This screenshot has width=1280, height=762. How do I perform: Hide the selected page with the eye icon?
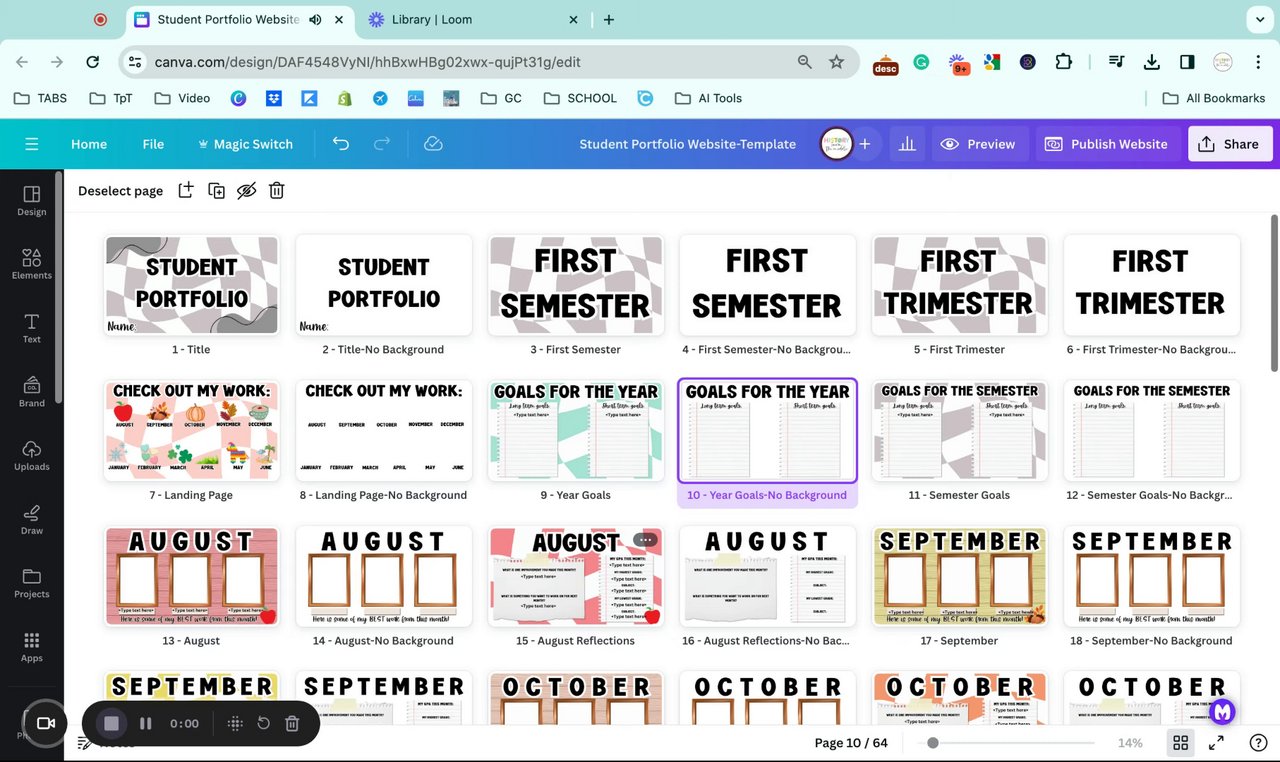[247, 190]
